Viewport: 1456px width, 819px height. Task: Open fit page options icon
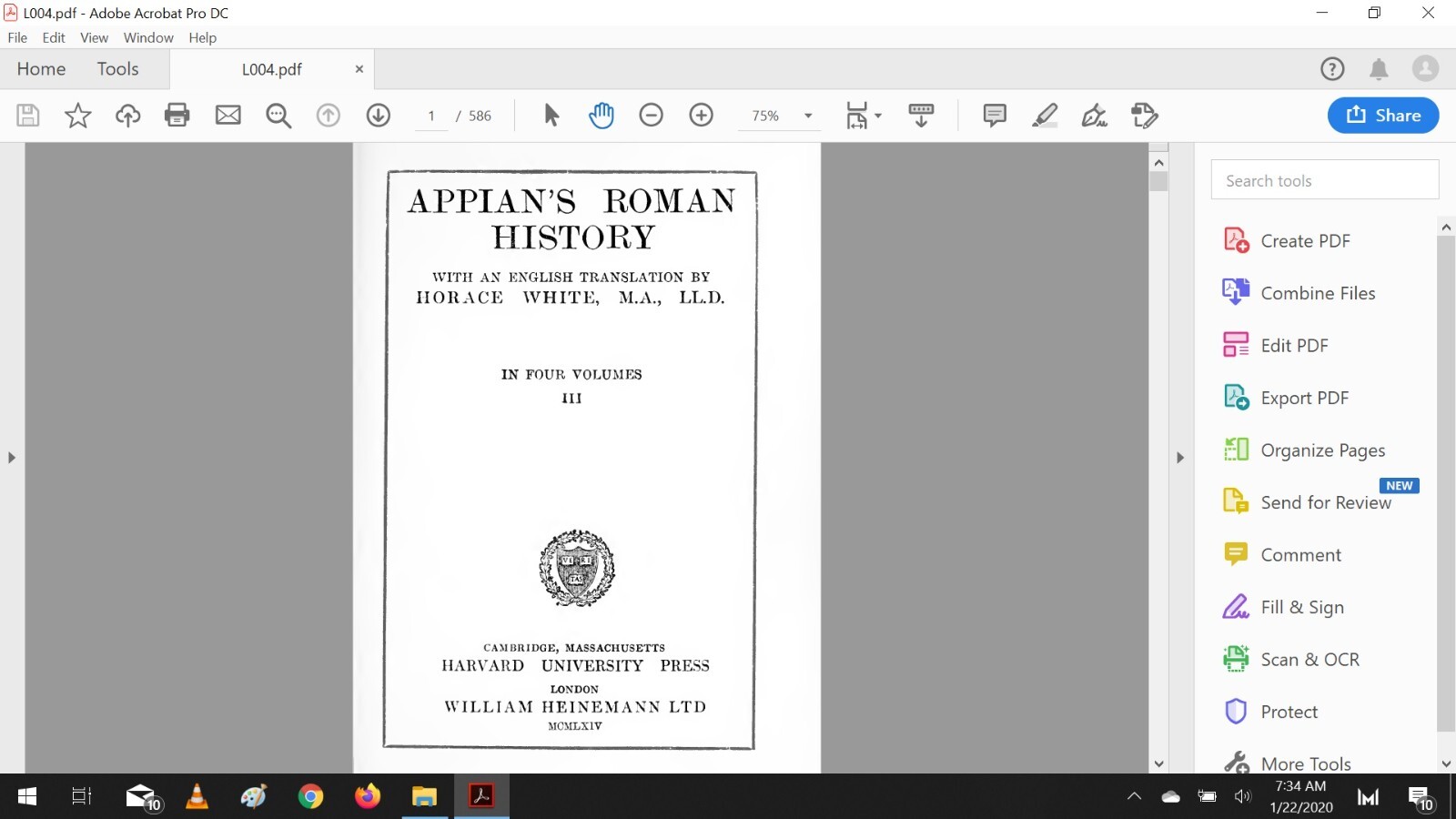coord(857,116)
